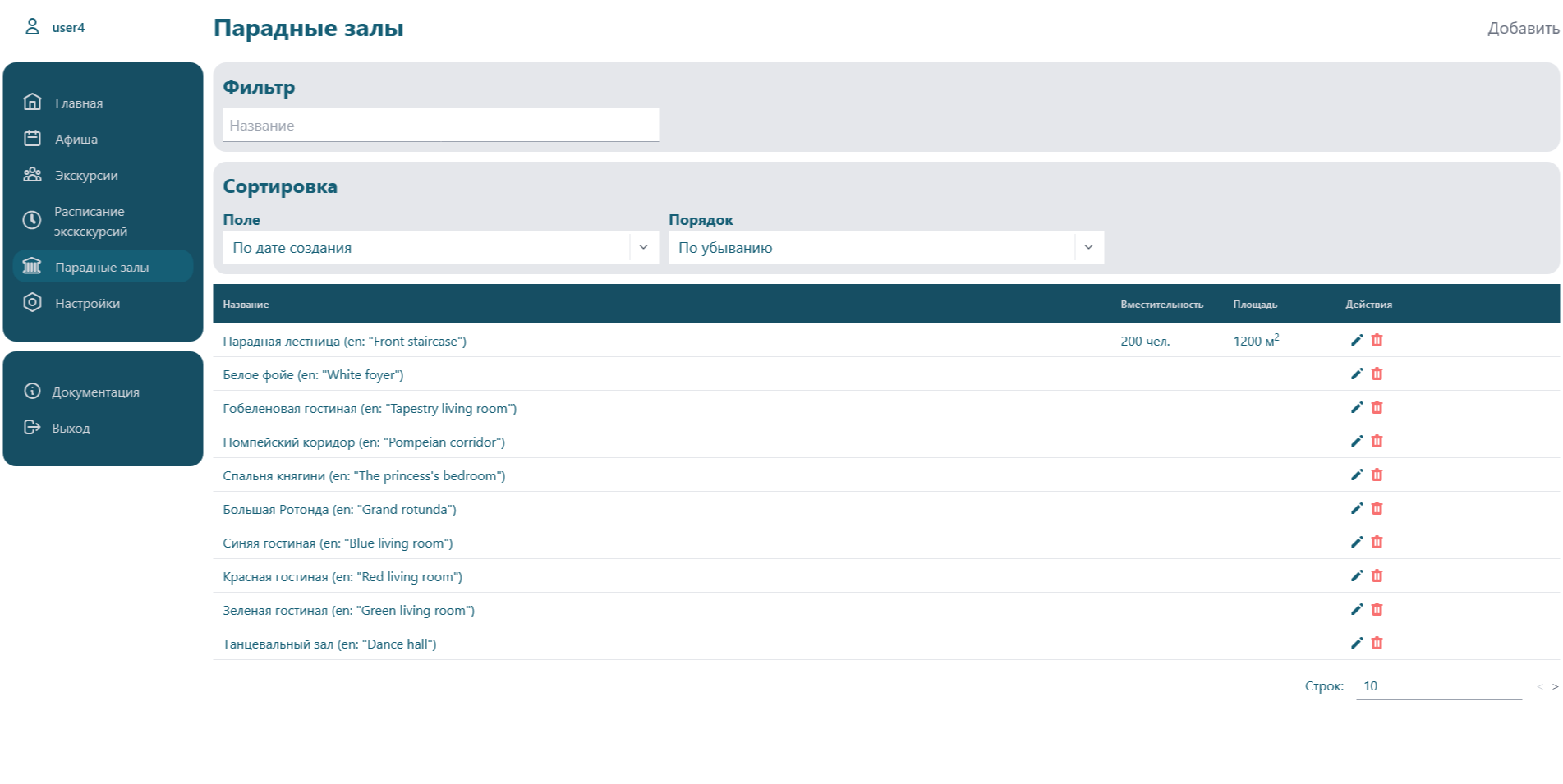Expand the Порядок sort order dropdown

pos(885,247)
